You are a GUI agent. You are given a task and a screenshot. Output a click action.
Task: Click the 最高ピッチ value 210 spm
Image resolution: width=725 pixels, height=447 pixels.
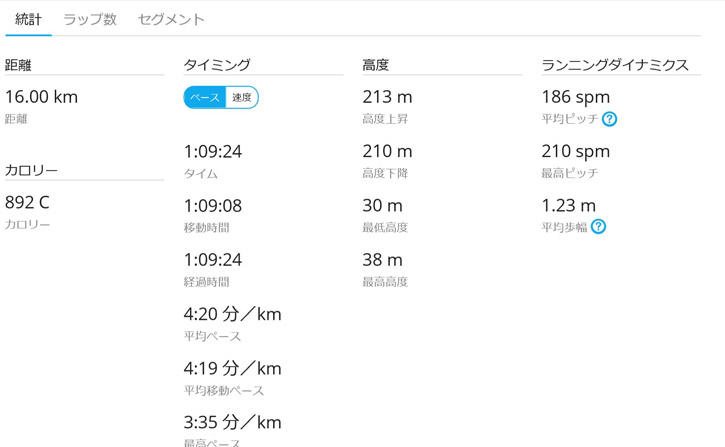pos(575,152)
